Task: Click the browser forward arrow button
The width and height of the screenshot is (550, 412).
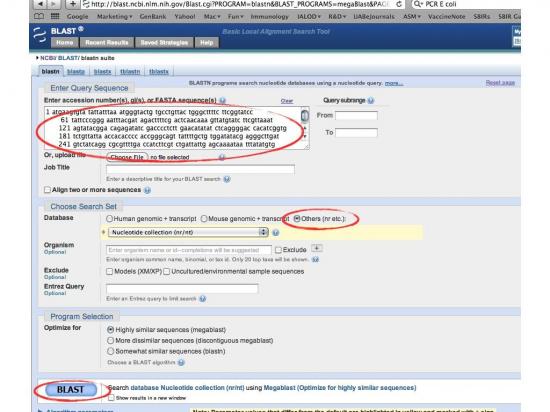Action: coord(54,4)
